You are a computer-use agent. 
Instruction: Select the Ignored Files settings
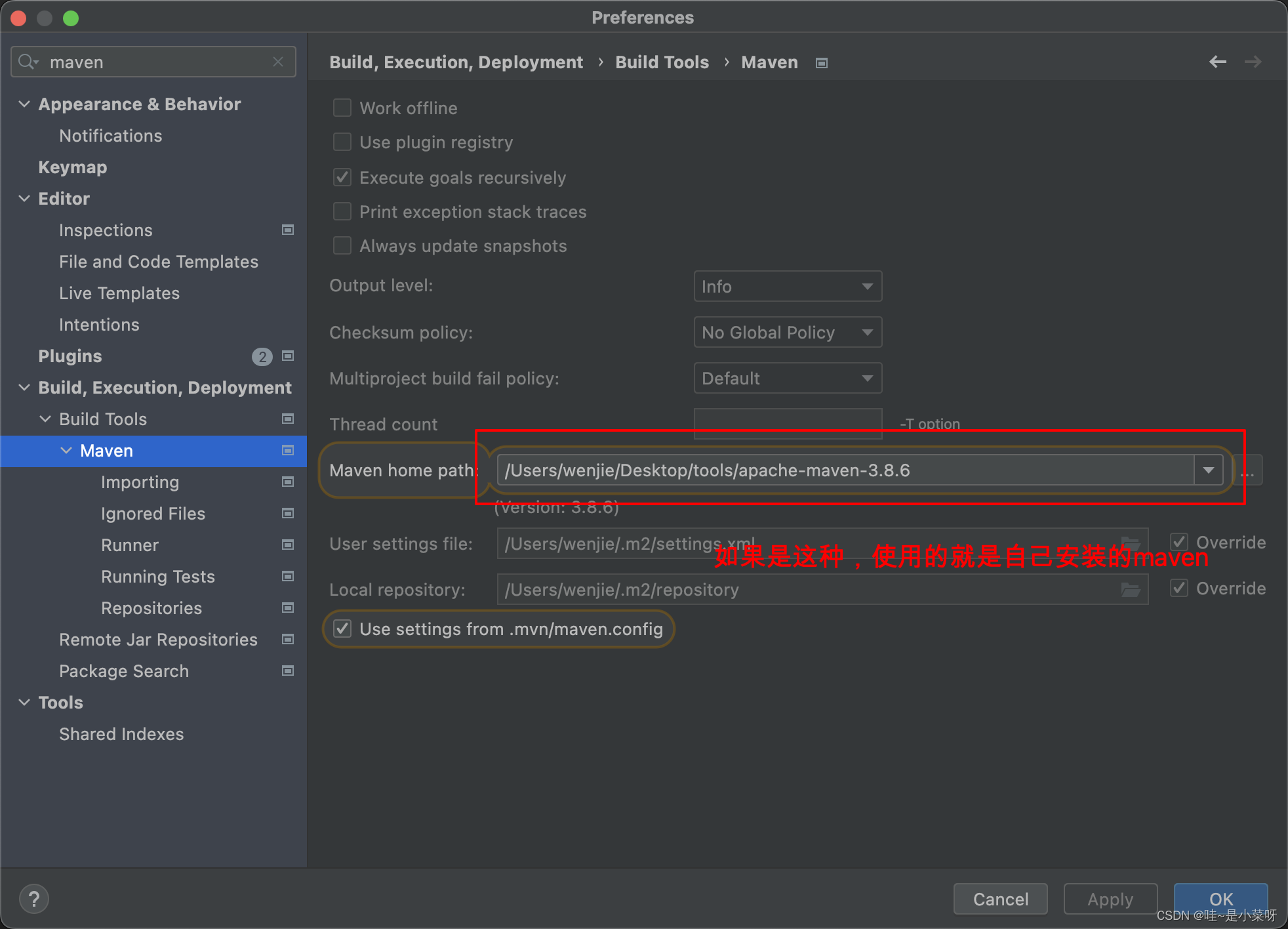[x=153, y=514]
